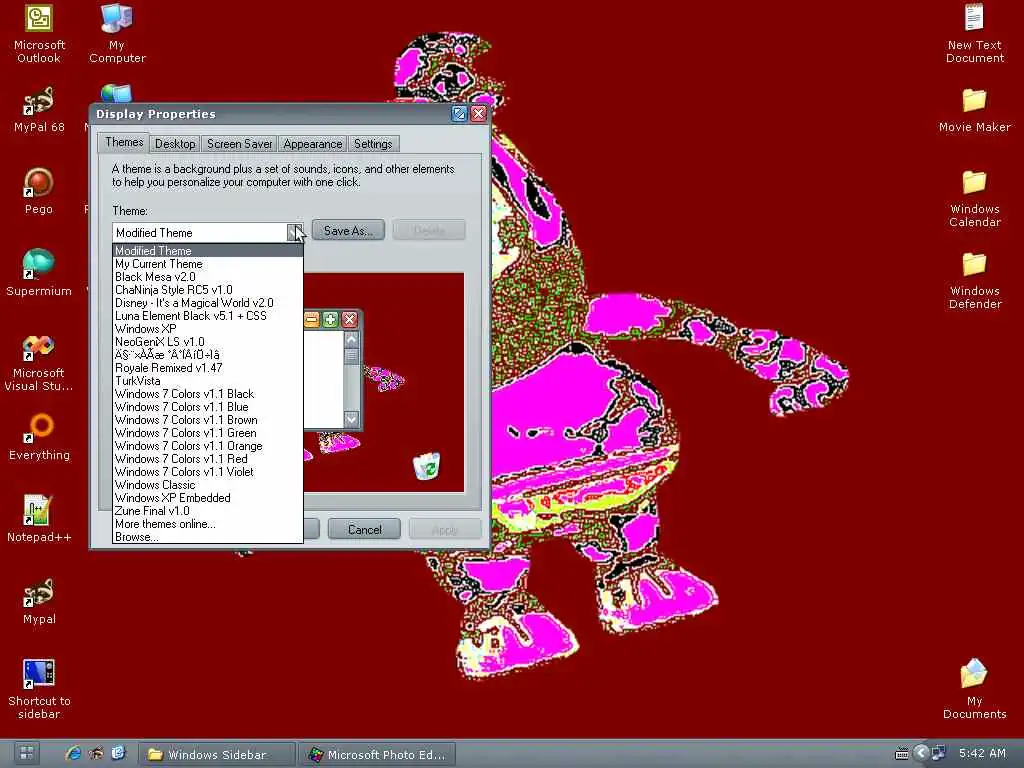Select the Microsoft Visual Studio shortcut
The width and height of the screenshot is (1024, 768).
[39, 363]
